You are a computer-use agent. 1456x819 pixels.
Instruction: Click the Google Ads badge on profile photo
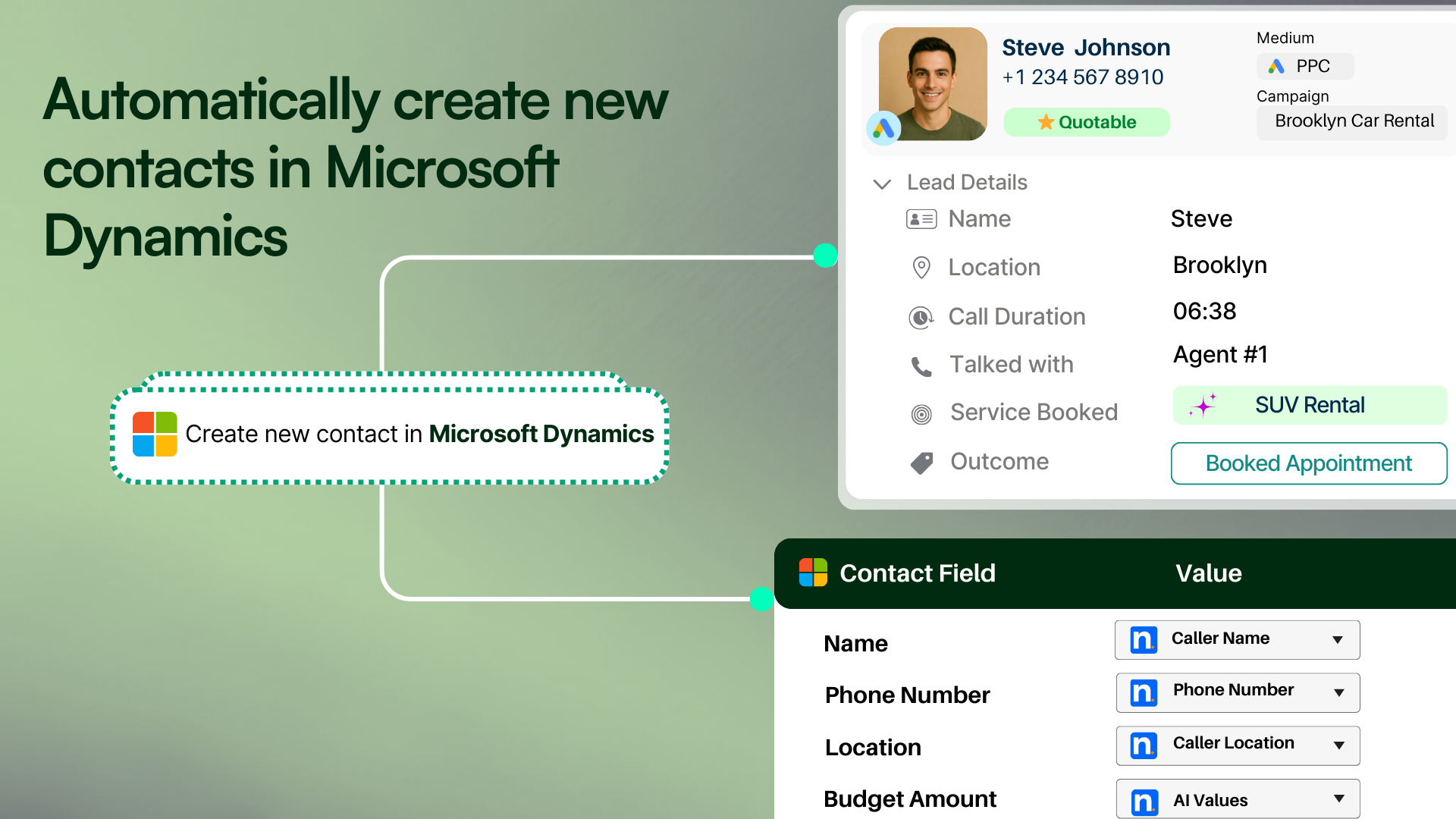(x=883, y=128)
